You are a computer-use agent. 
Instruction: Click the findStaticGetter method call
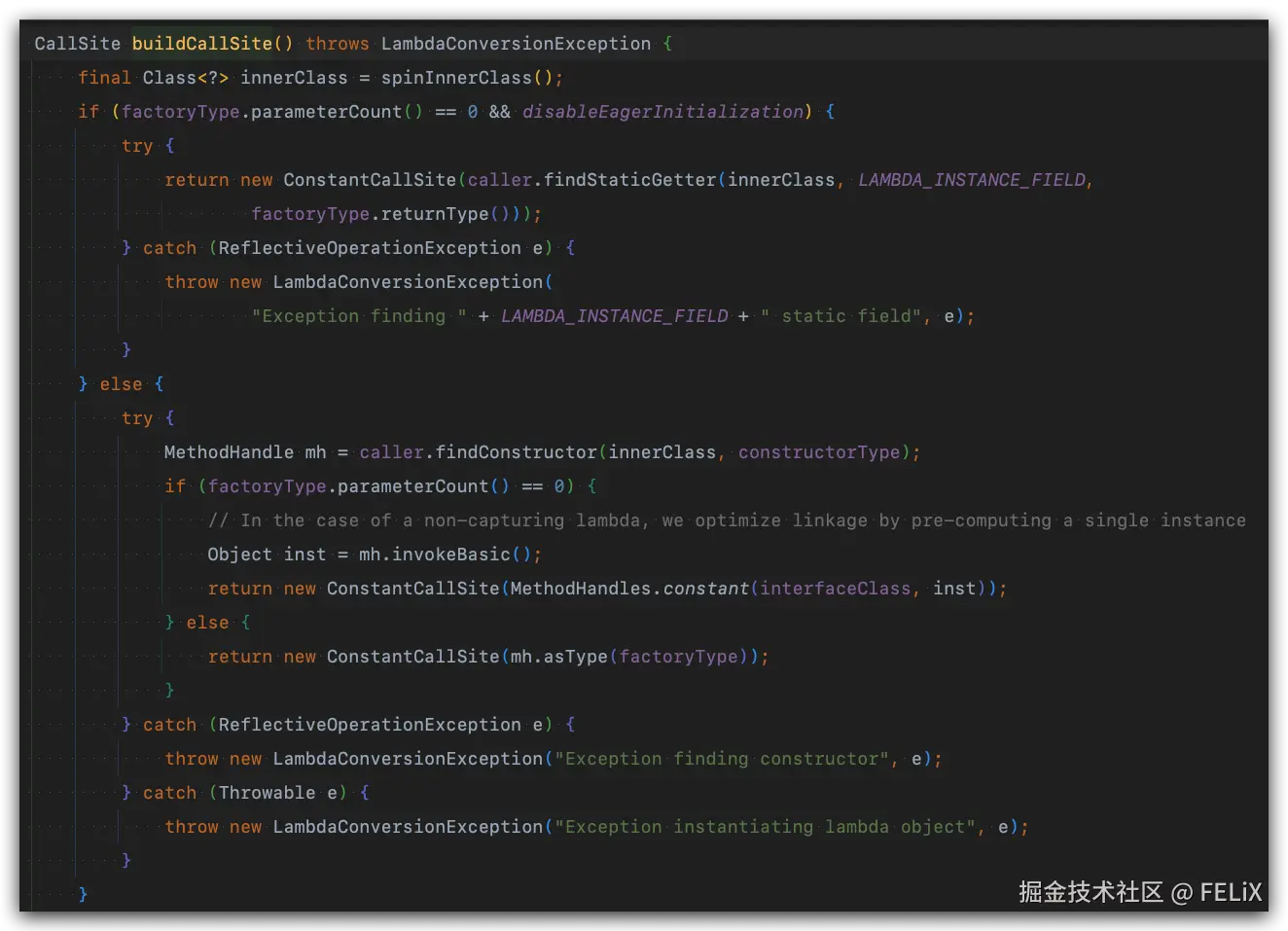coord(629,180)
